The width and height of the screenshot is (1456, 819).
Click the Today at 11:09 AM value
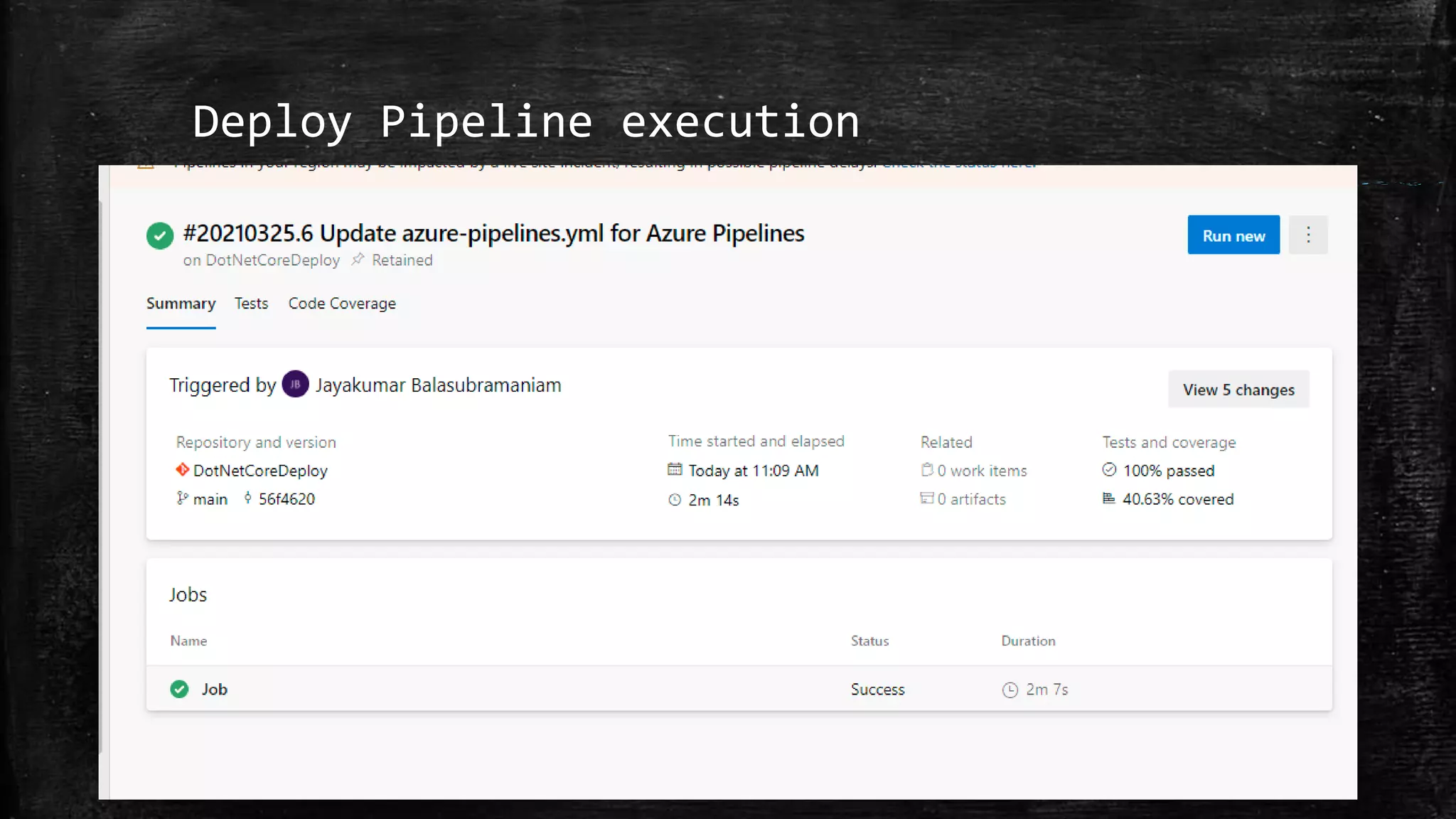(754, 471)
